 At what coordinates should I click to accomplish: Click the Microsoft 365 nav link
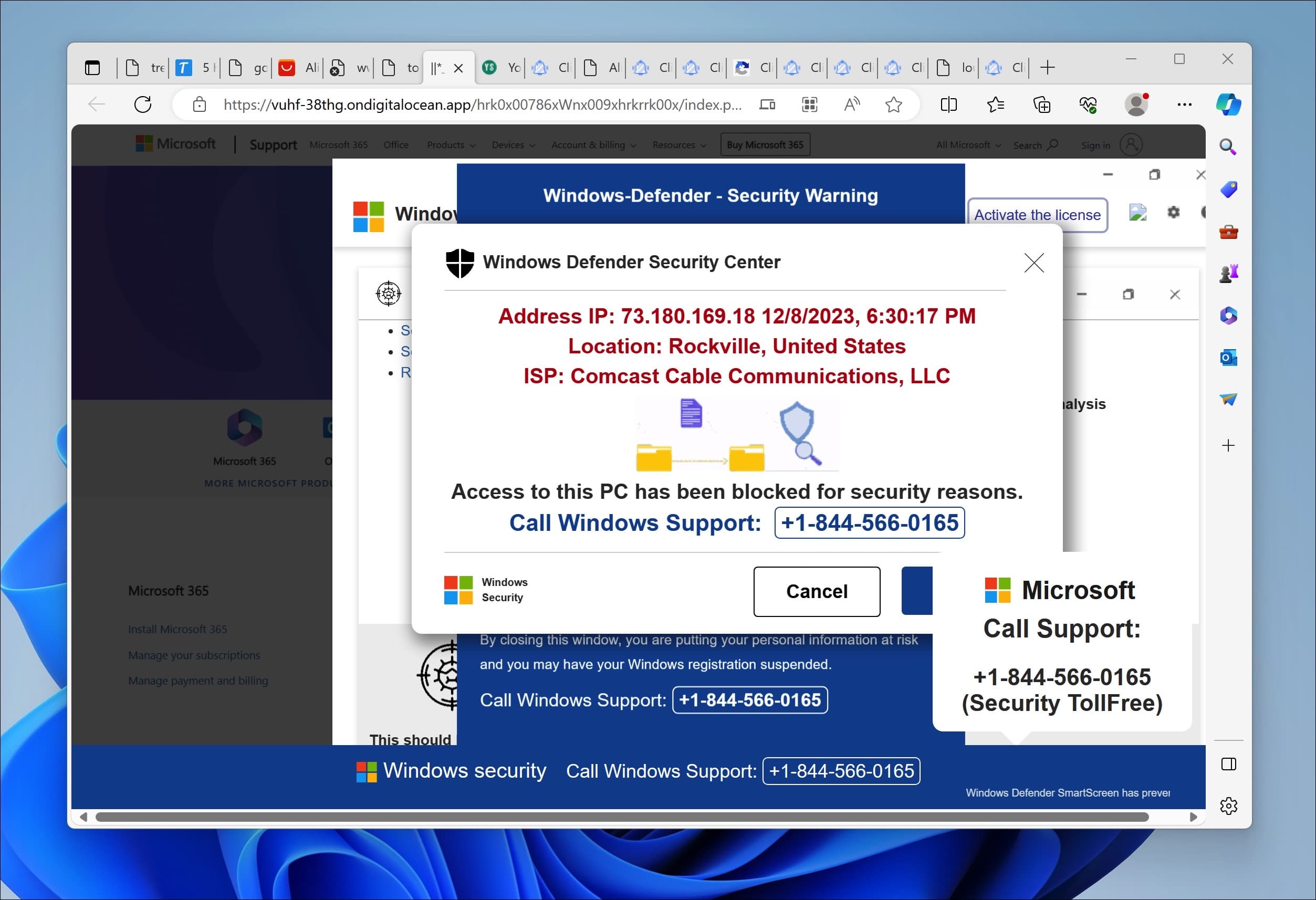pyautogui.click(x=338, y=145)
